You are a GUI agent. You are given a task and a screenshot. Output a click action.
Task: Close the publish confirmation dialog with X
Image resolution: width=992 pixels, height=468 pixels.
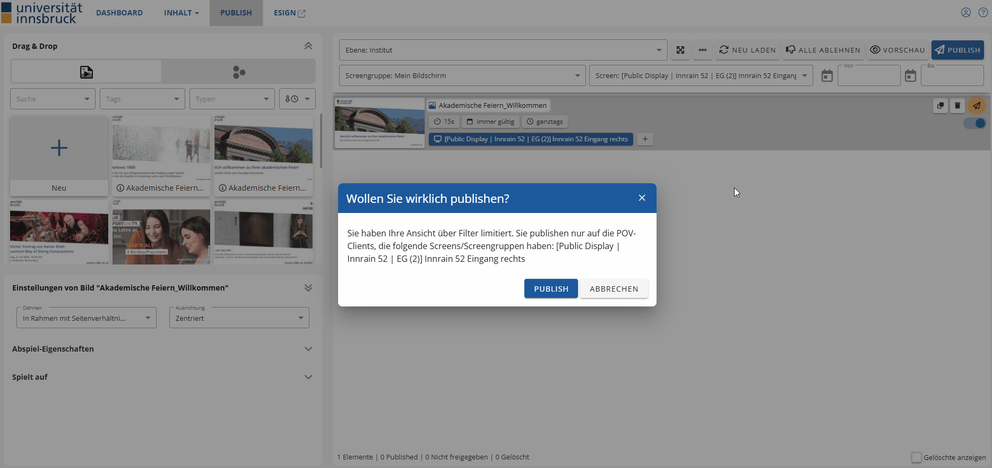(x=642, y=198)
